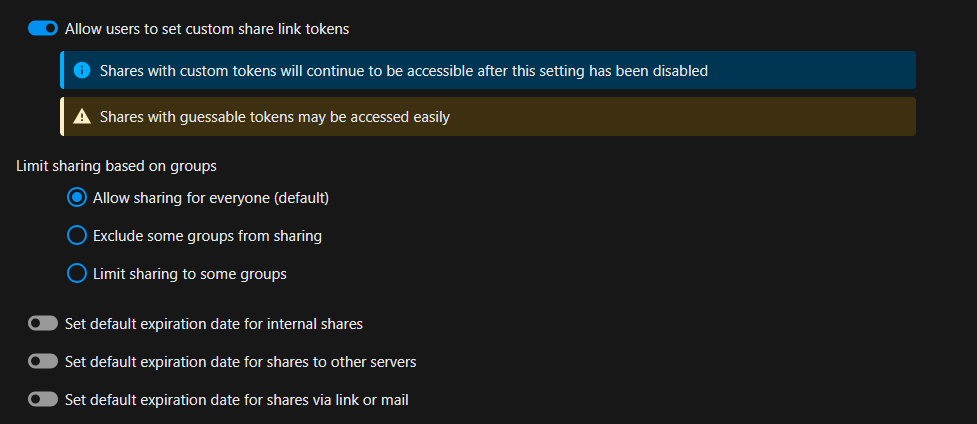The image size is (977, 424).
Task: Toggle expiration switch for link or mail shares
Action: (43, 400)
